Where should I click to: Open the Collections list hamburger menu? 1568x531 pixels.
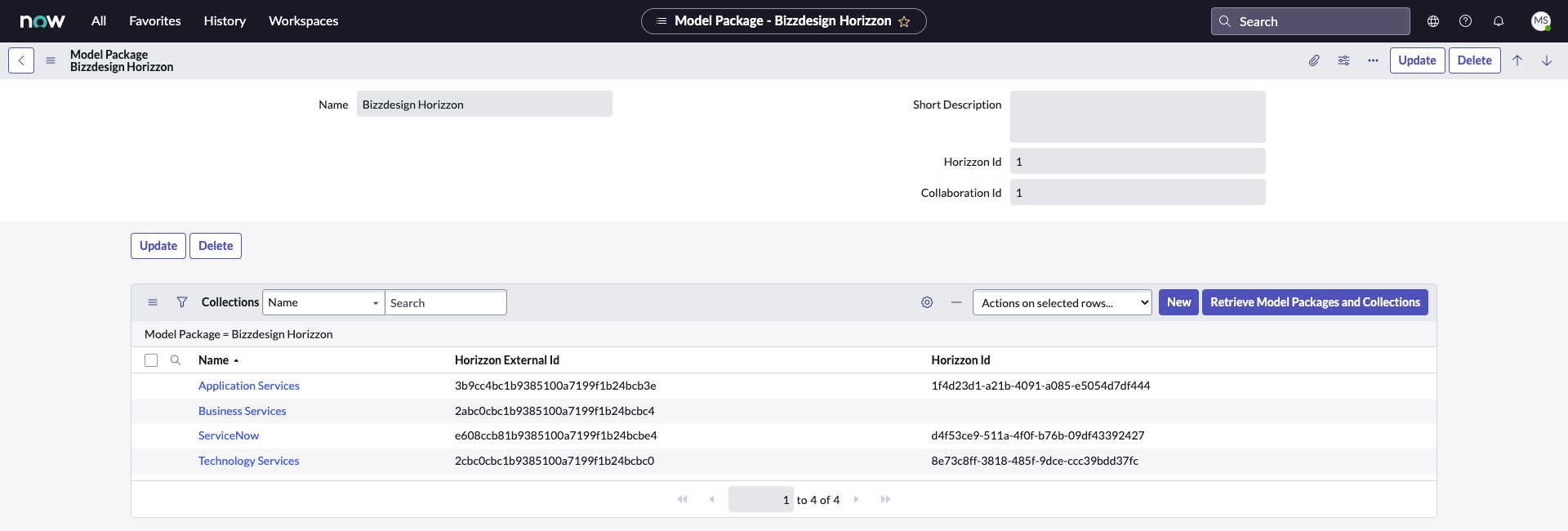pyautogui.click(x=153, y=302)
